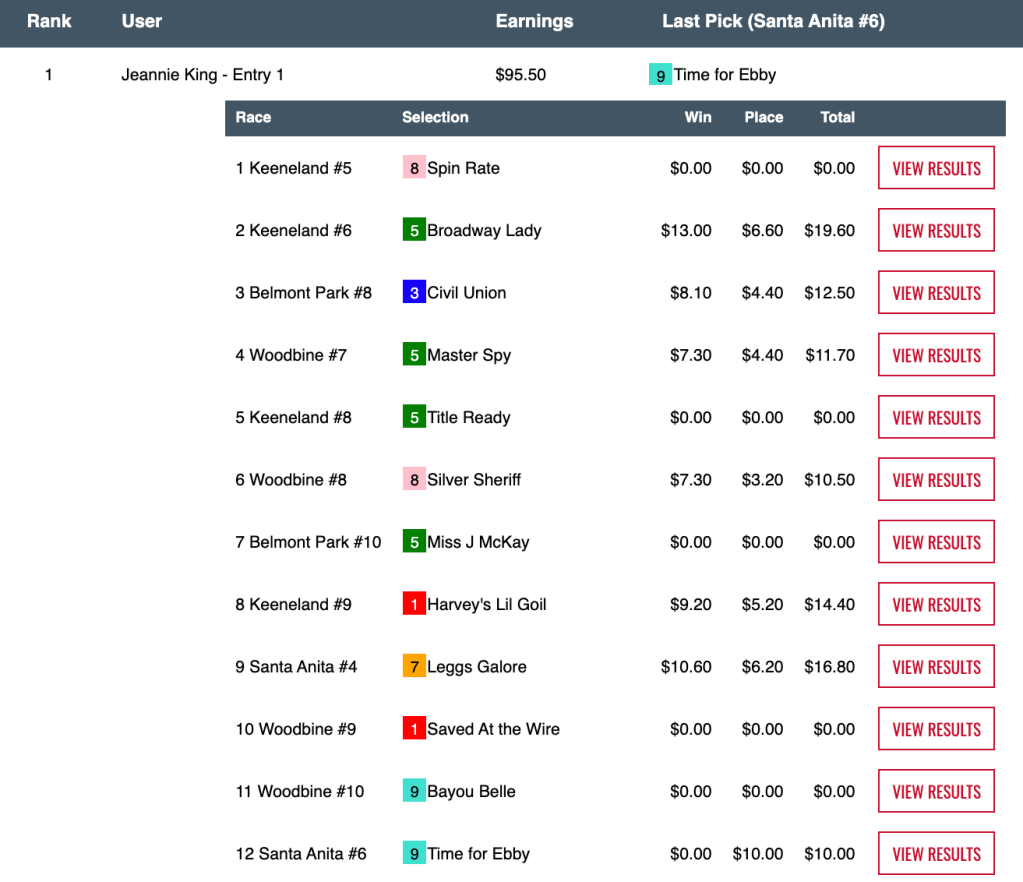Open View Results for Belmont Park #8

(936, 293)
